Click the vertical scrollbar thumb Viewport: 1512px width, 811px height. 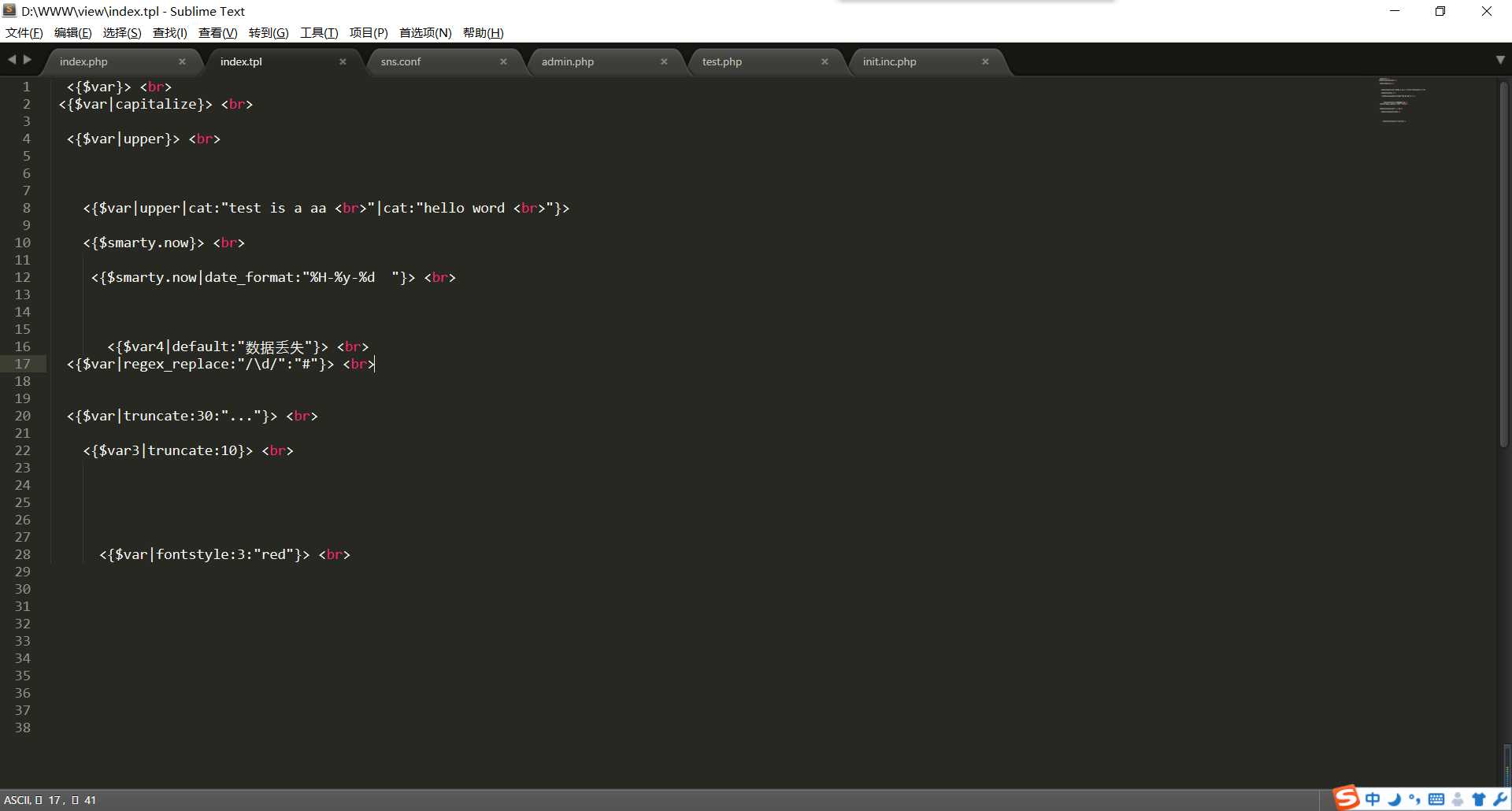point(1503,264)
